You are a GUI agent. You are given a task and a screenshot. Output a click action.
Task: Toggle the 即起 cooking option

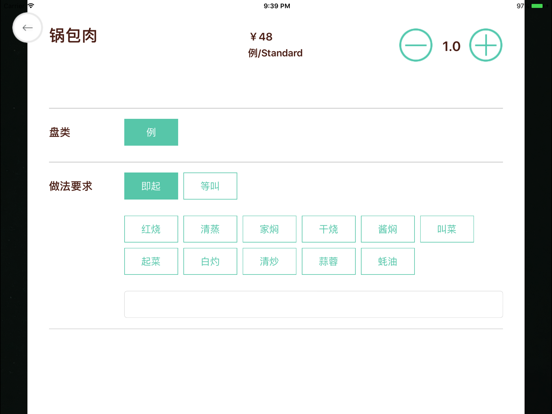click(151, 186)
